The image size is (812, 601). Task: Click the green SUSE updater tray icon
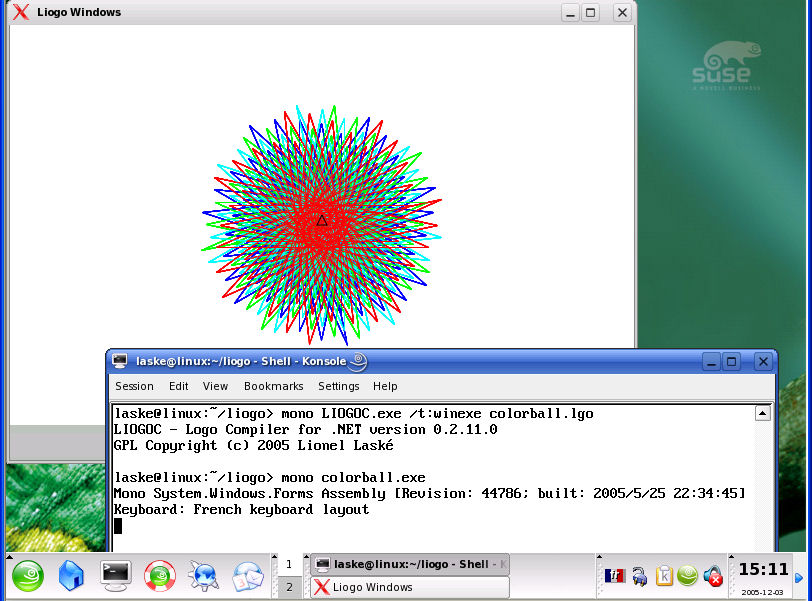(688, 575)
